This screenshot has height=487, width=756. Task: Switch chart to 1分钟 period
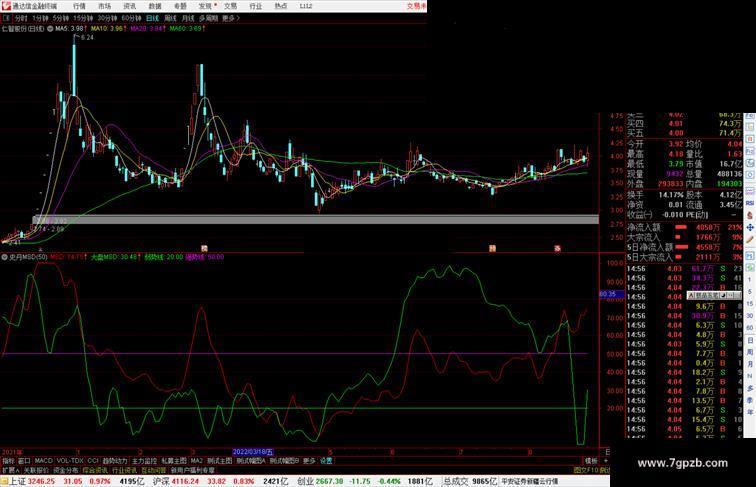click(x=40, y=18)
